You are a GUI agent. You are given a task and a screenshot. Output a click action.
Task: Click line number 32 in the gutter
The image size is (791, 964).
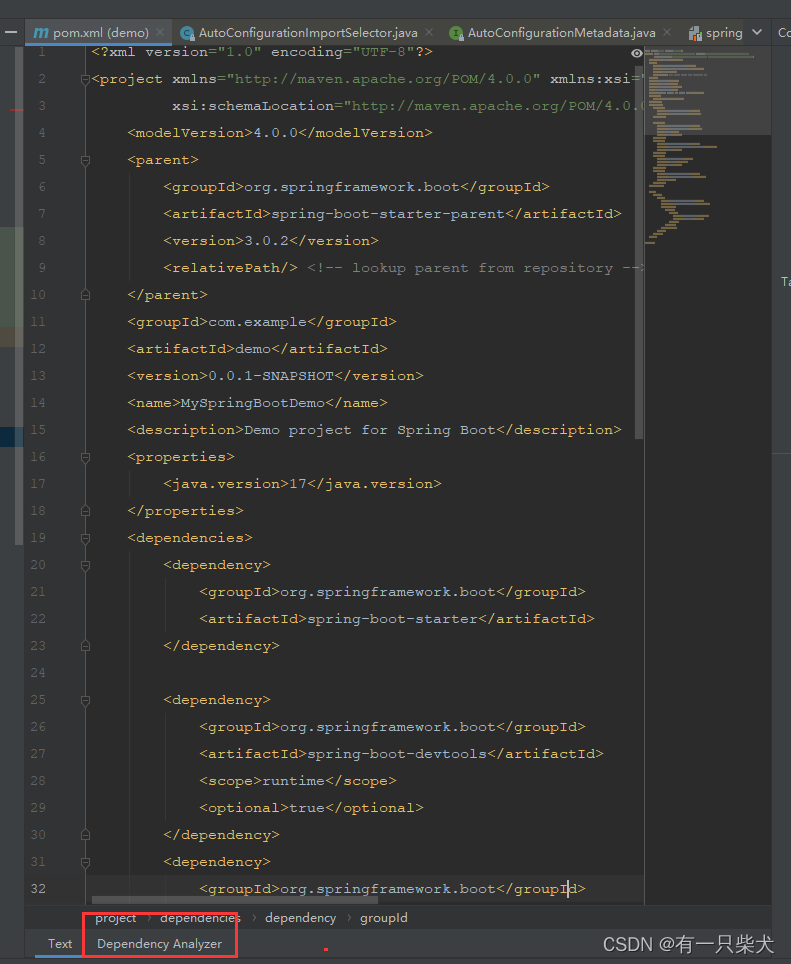point(38,889)
